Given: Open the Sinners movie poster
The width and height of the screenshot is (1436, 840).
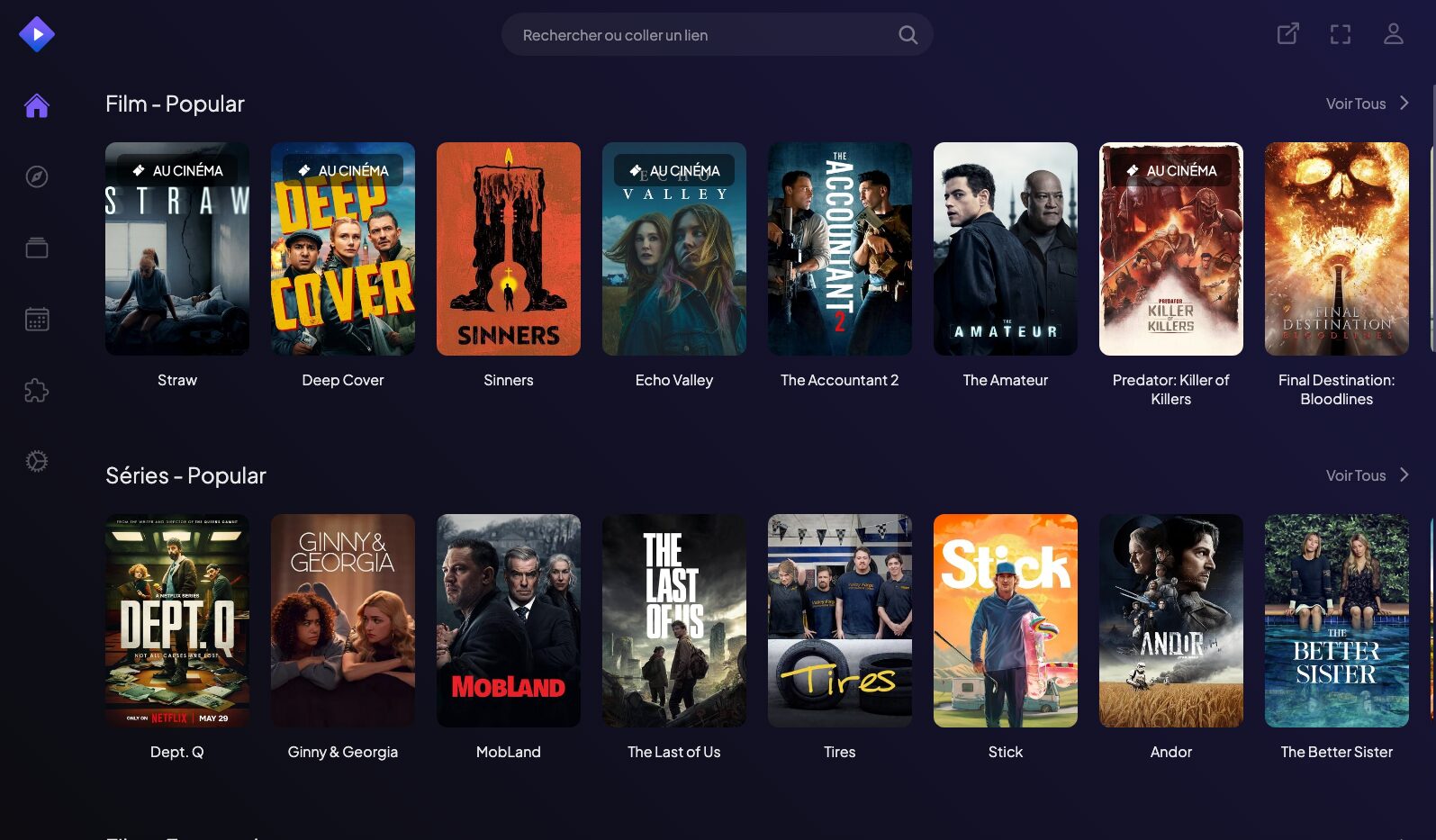Looking at the screenshot, I should point(509,248).
